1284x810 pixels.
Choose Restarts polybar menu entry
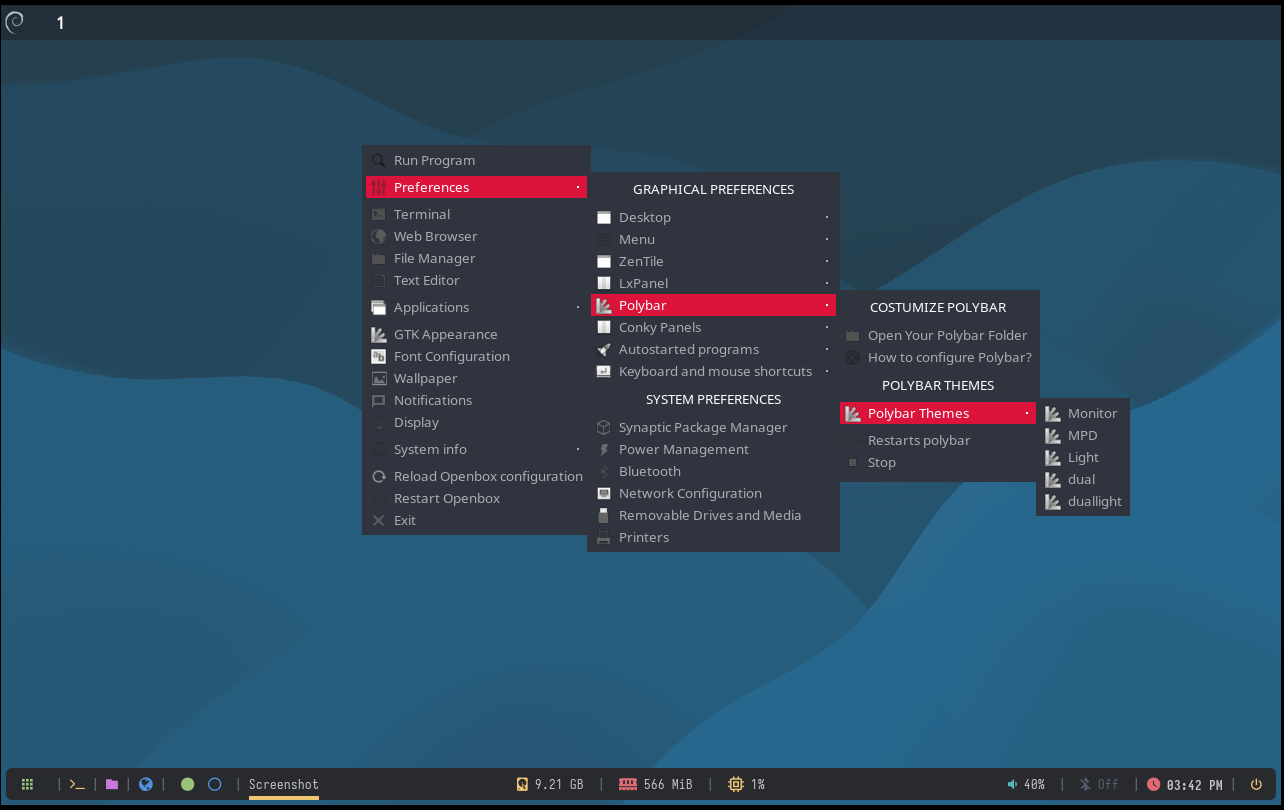click(x=918, y=440)
